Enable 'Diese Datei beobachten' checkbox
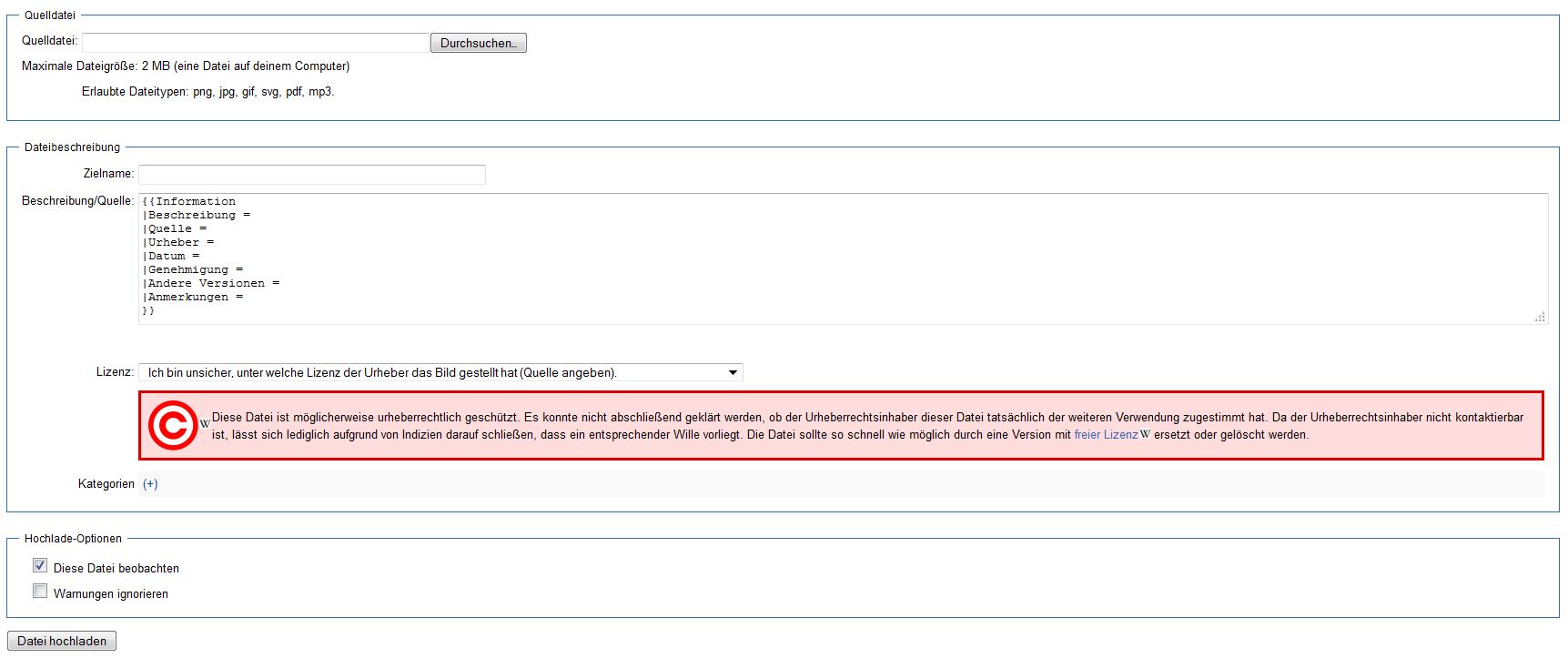 pos(40,566)
